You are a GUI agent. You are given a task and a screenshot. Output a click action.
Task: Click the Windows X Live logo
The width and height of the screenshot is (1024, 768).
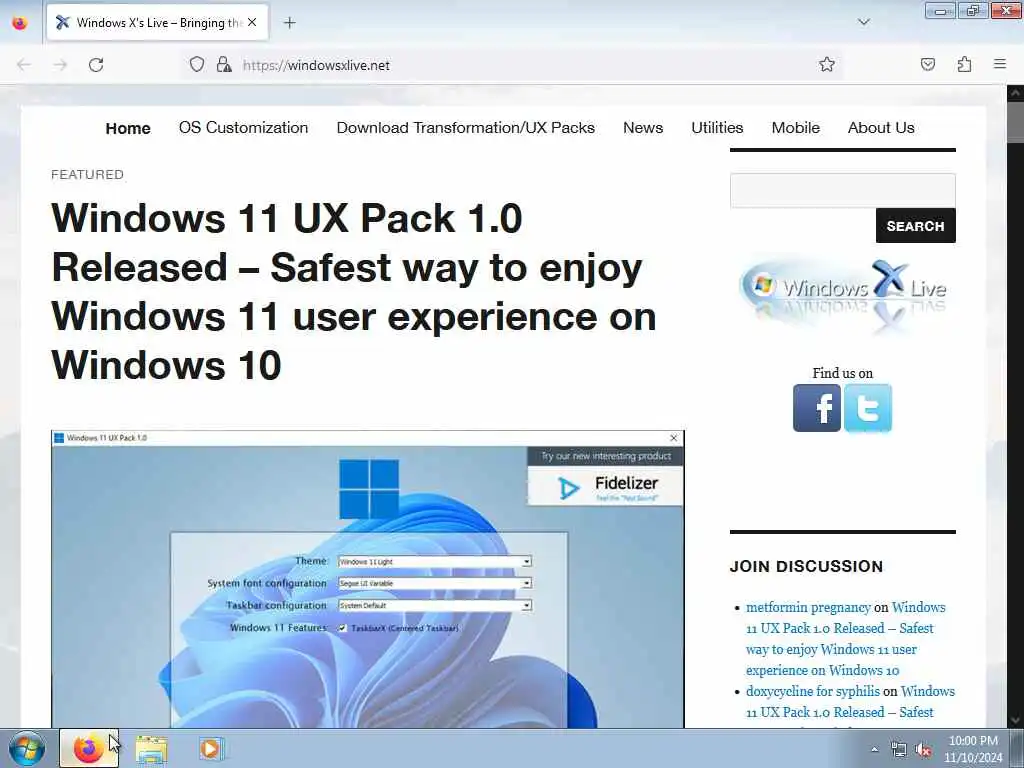pyautogui.click(x=842, y=295)
